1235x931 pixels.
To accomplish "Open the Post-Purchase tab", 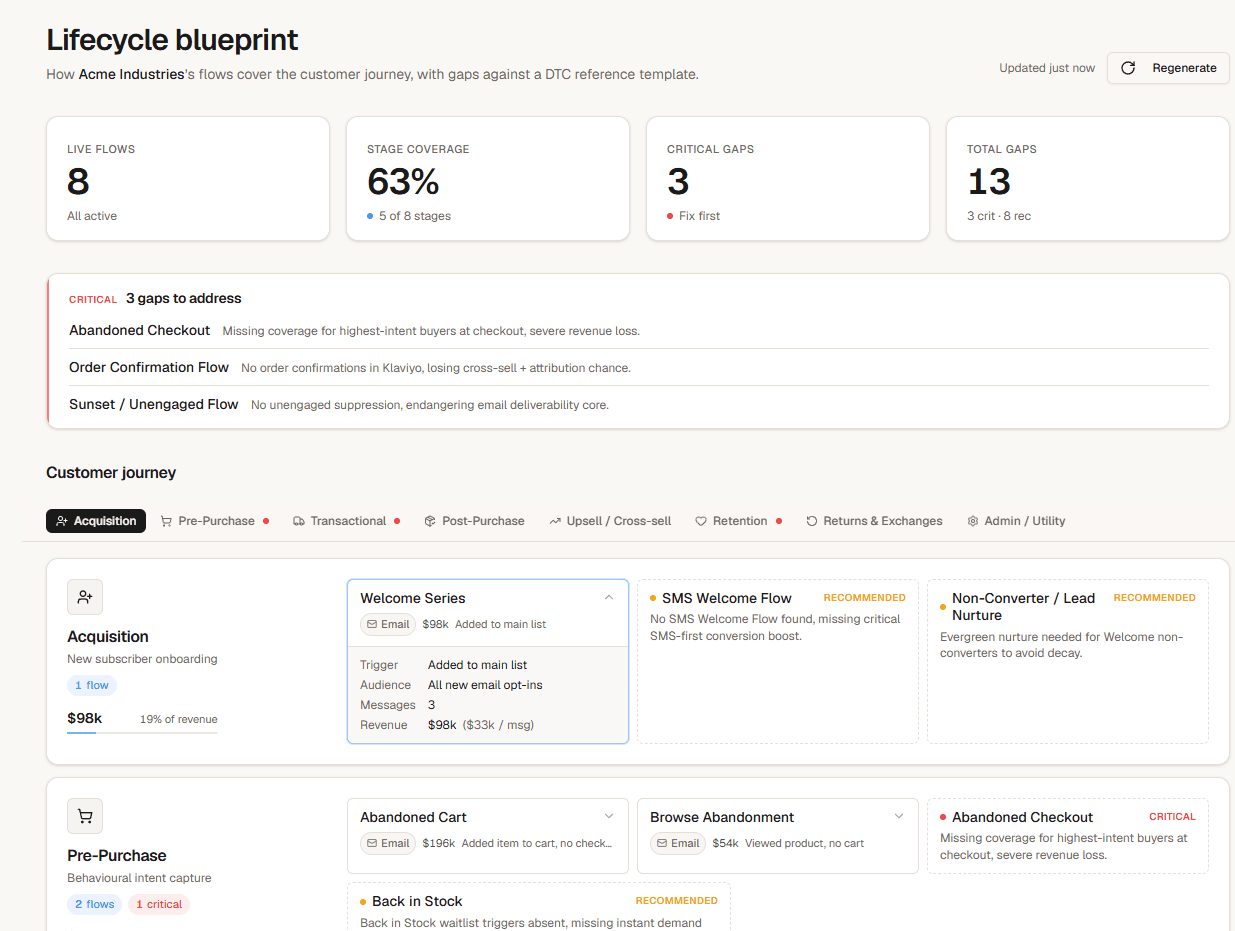I will pyautogui.click(x=475, y=521).
